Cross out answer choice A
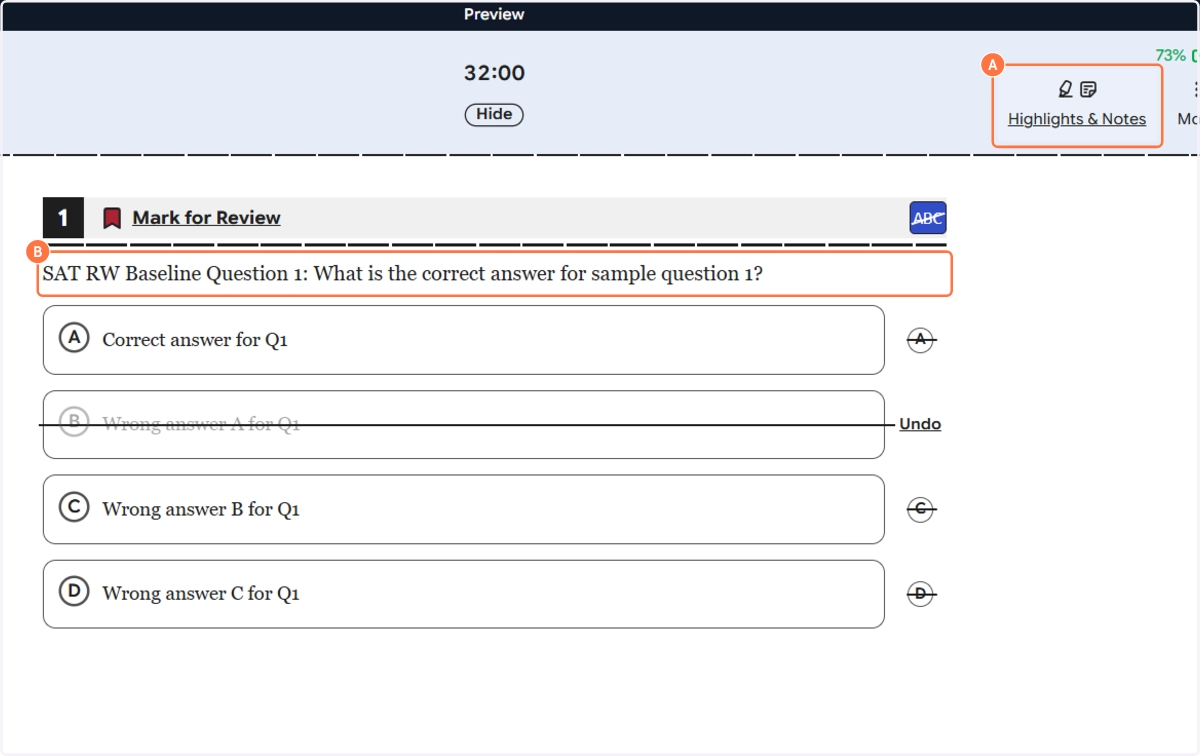The width and height of the screenshot is (1200, 756). point(921,340)
